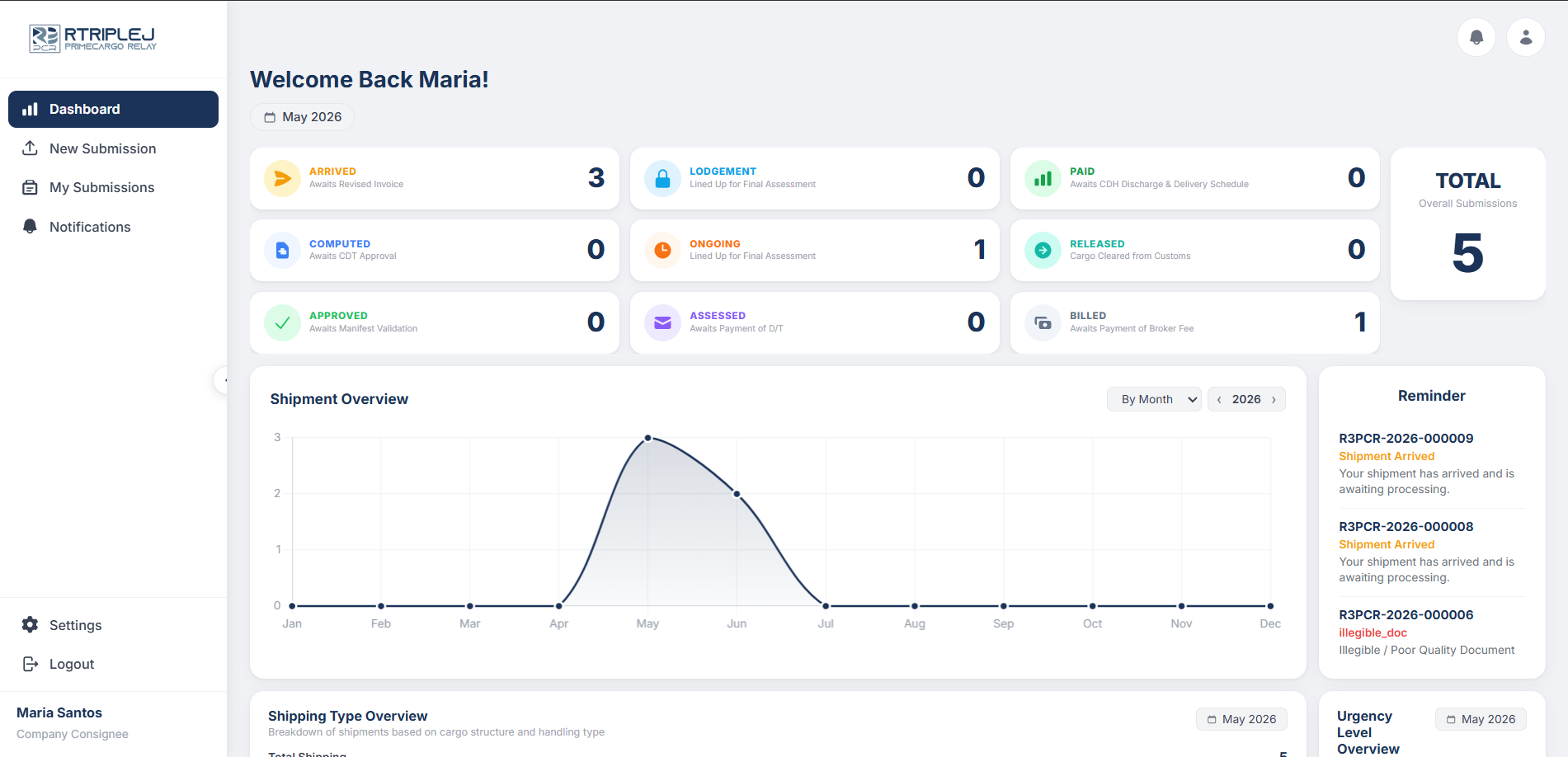The height and width of the screenshot is (757, 1568).
Task: Click the Approved checkmark icon
Action: click(282, 322)
